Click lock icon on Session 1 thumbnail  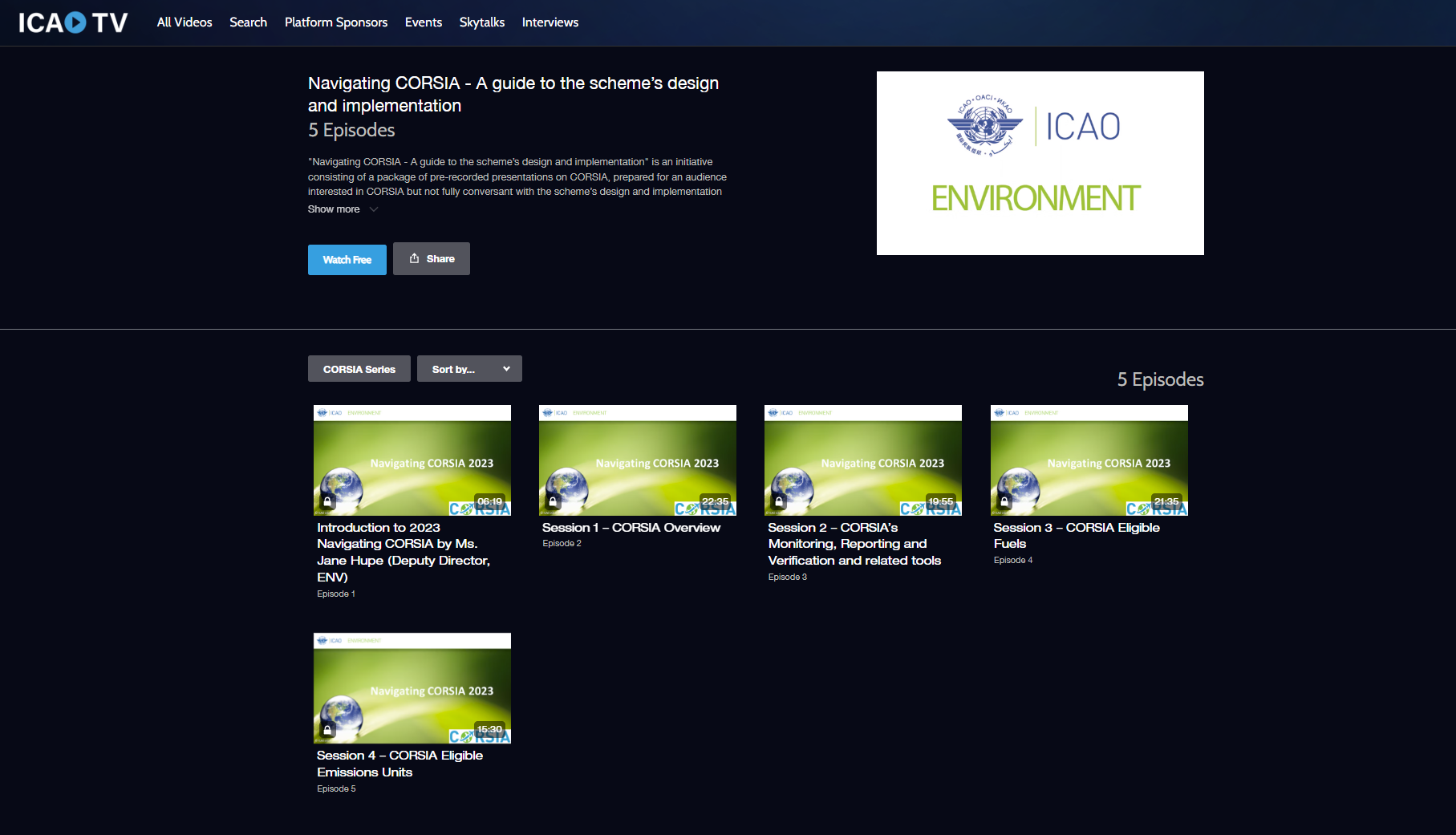(553, 501)
